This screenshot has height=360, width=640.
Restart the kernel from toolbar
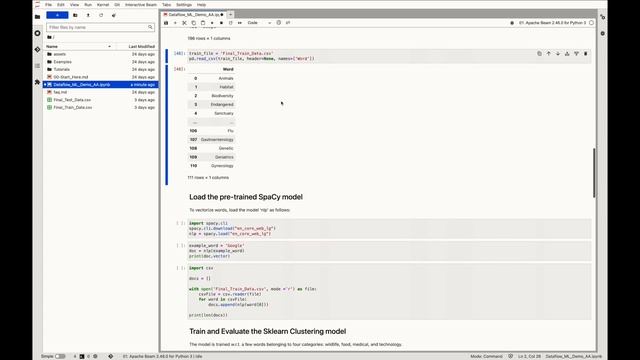[230, 23]
